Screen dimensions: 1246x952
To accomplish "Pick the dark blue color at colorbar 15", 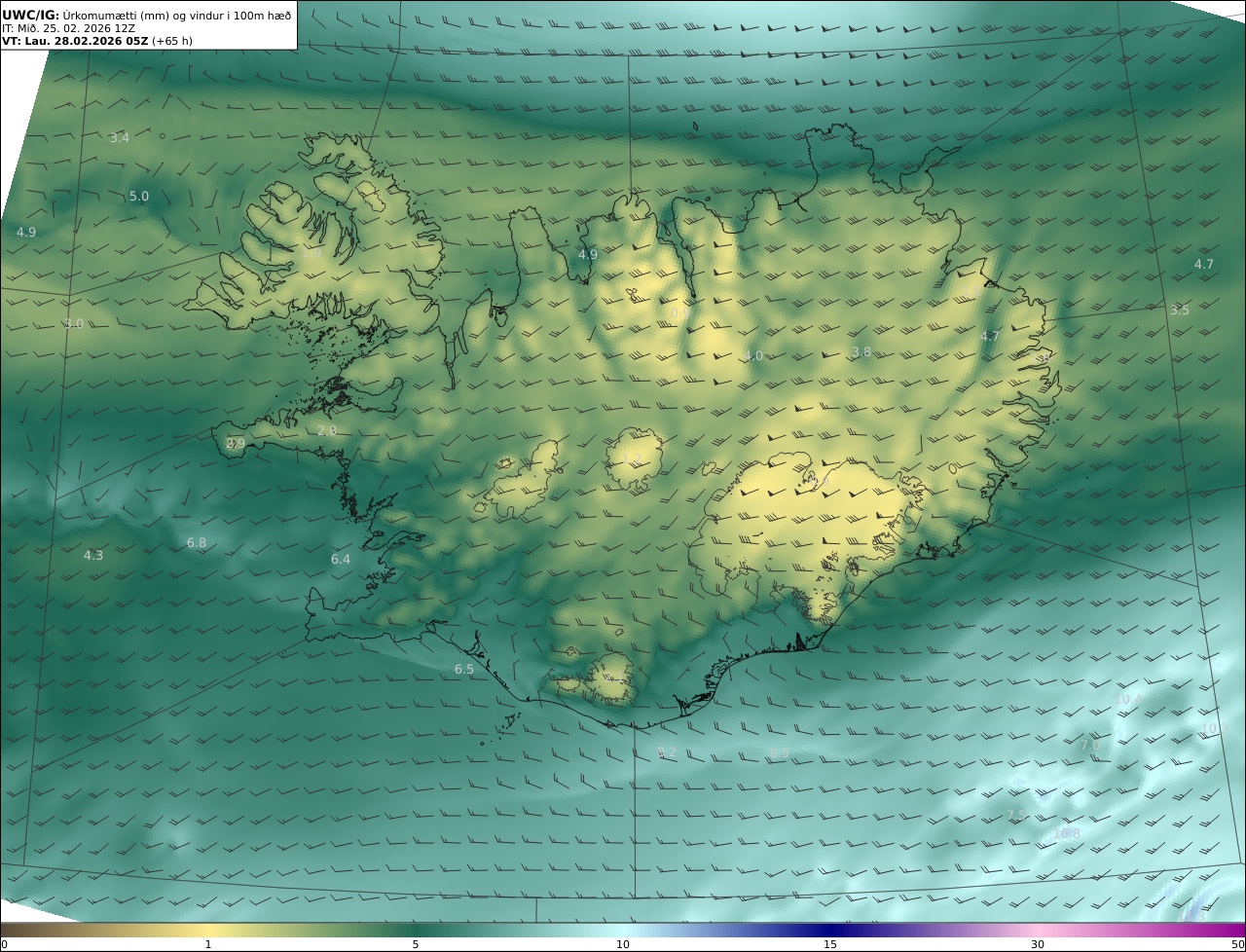I will tap(830, 931).
